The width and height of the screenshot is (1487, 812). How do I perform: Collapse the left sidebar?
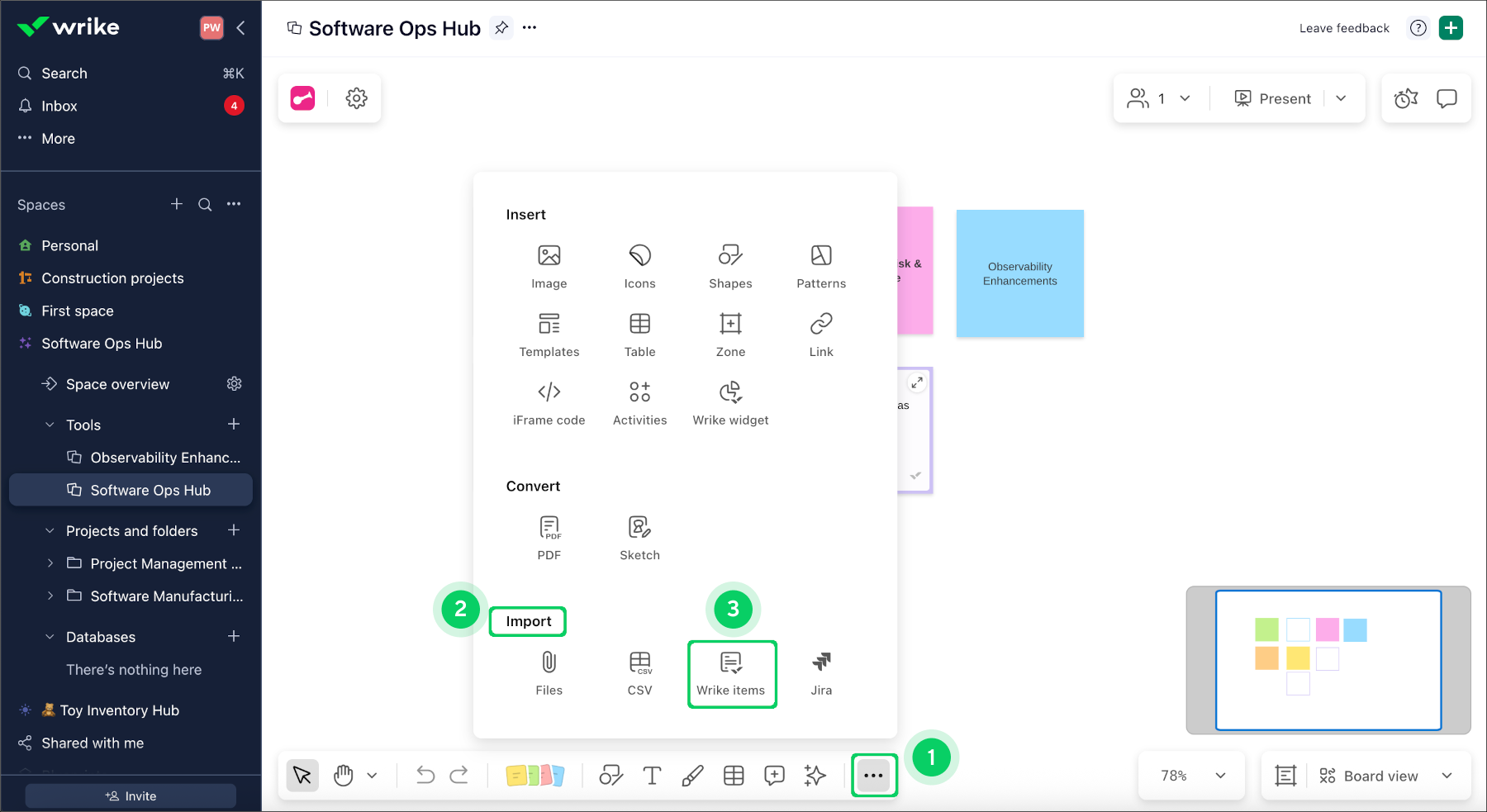240,28
